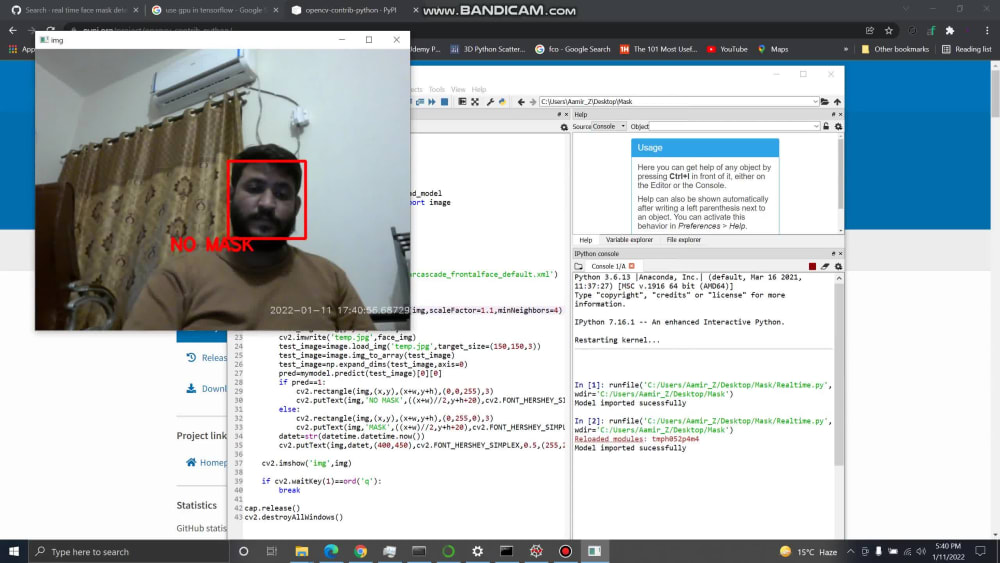Open Maps bookmark
The width and height of the screenshot is (1000, 563).
coord(772,49)
